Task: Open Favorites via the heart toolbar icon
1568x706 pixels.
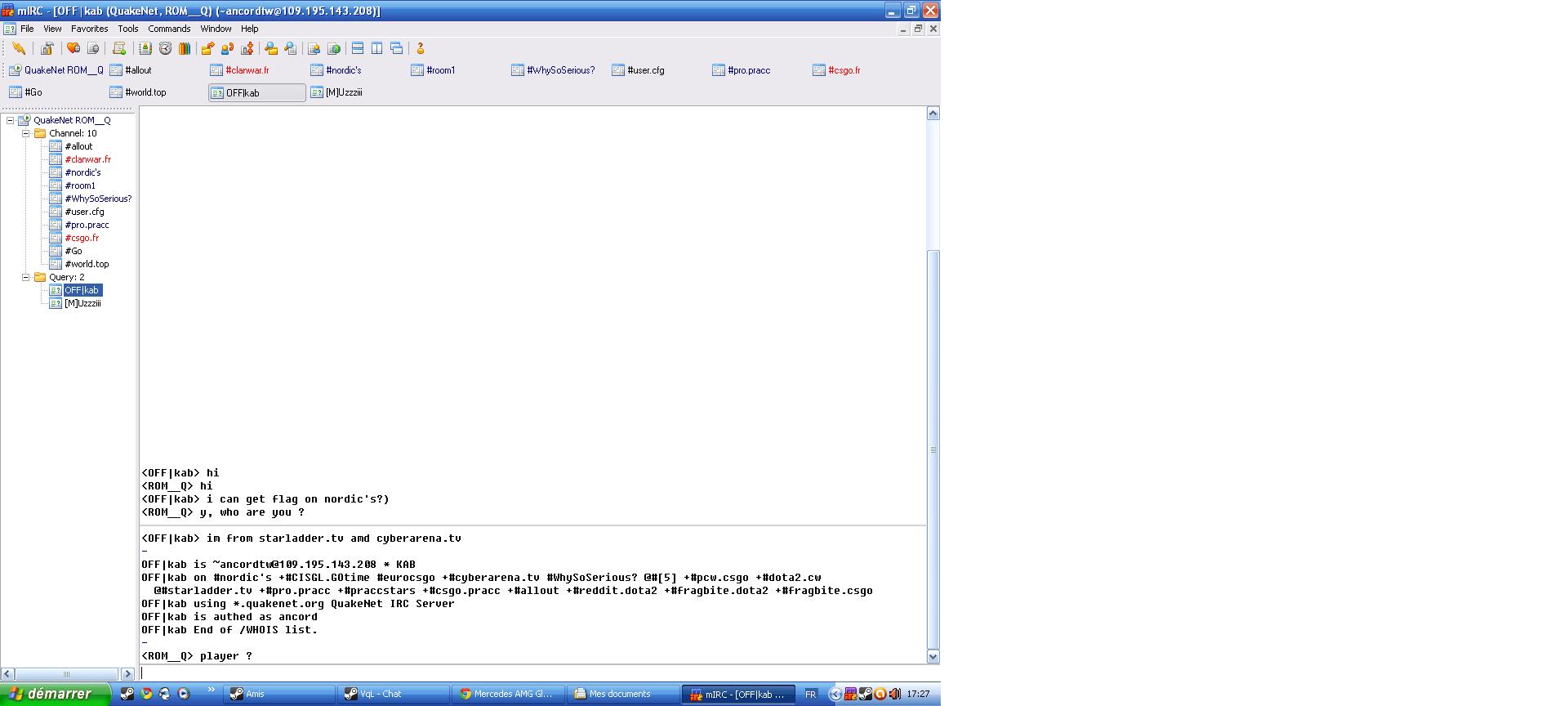Action: (x=73, y=48)
